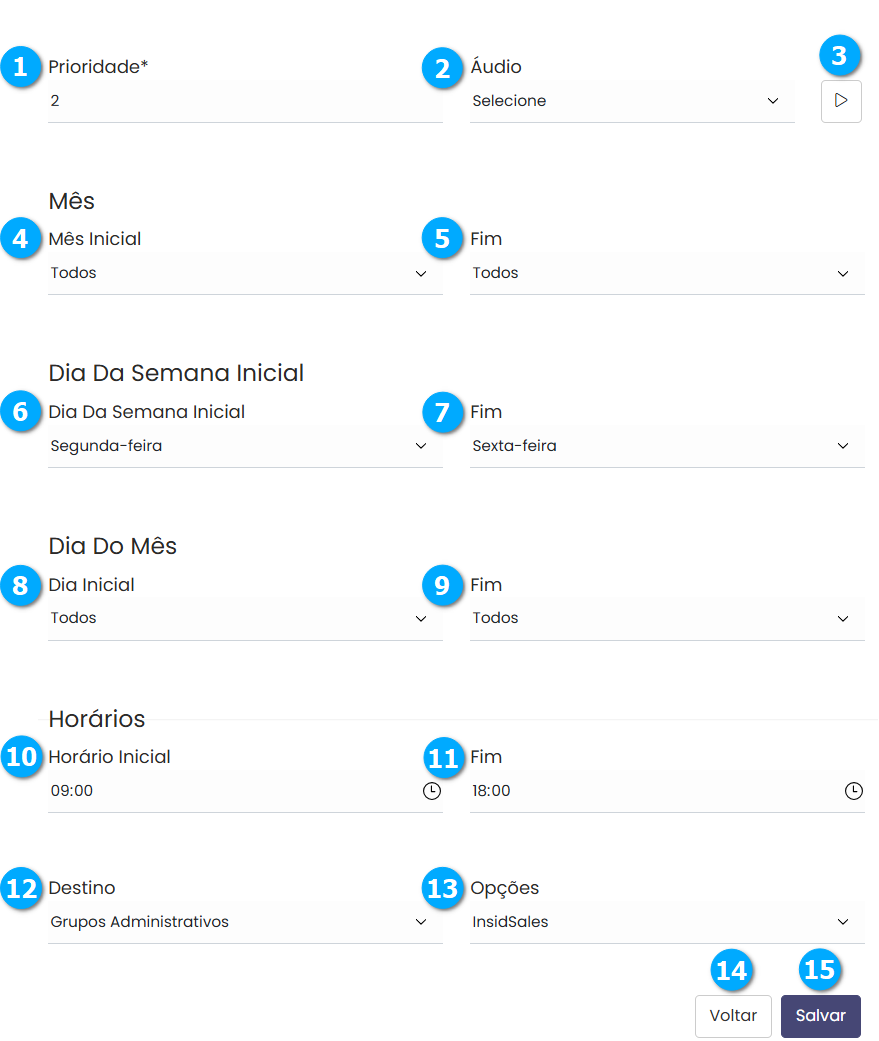Viewport: 879px width, 1041px height.
Task: Save the form with Salvar button
Action: [x=820, y=1016]
